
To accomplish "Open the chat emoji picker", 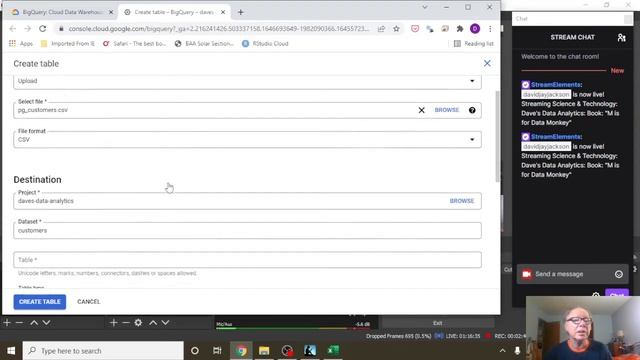I will tap(619, 274).
